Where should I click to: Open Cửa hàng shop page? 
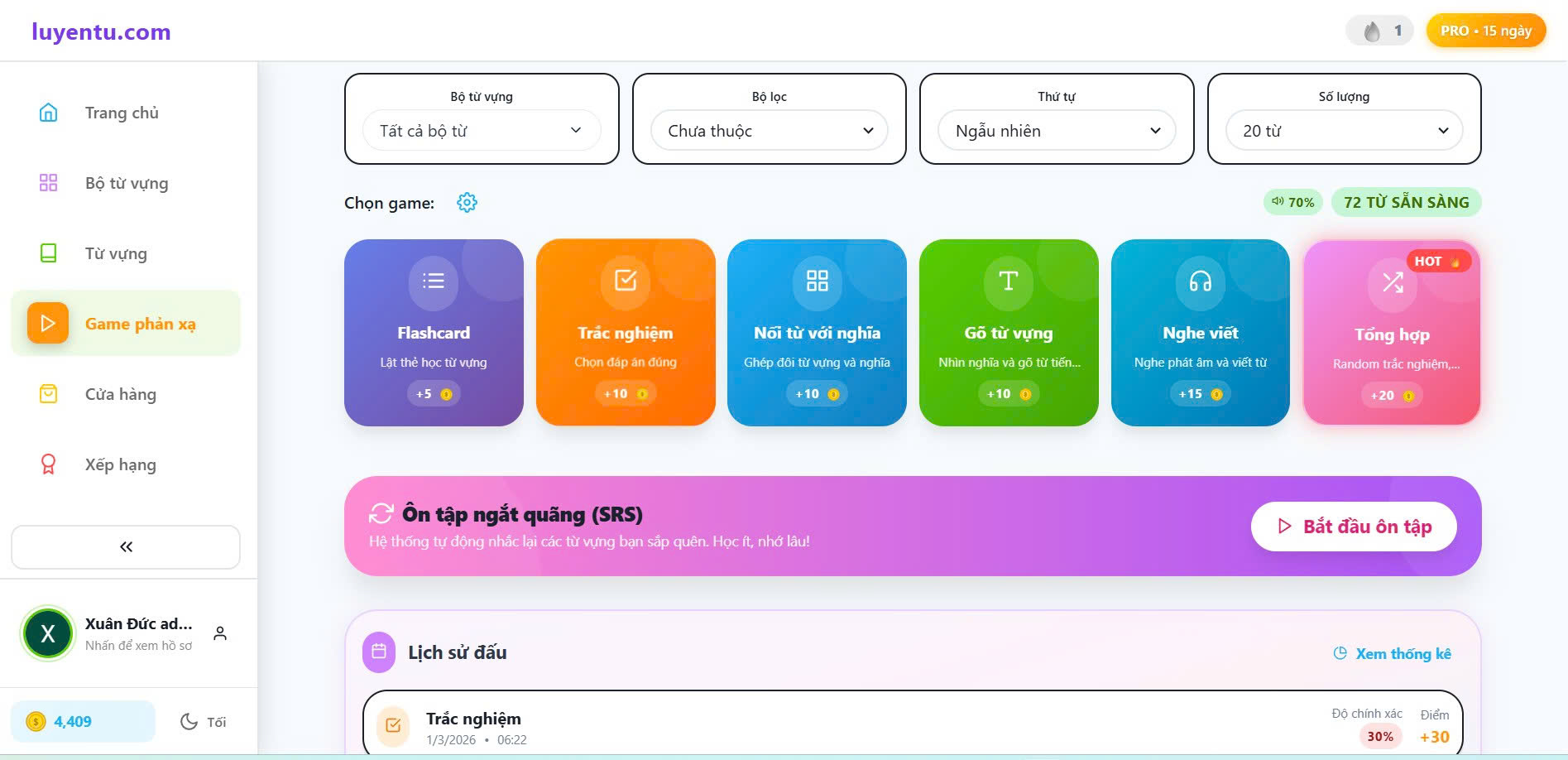120,394
